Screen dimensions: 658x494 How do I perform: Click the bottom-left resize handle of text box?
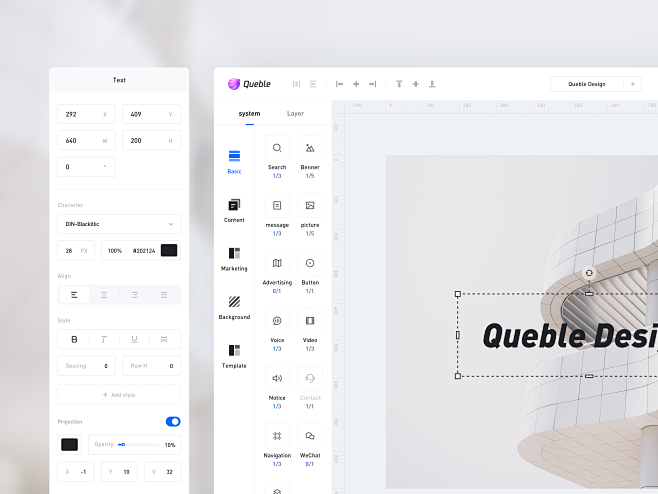(458, 376)
